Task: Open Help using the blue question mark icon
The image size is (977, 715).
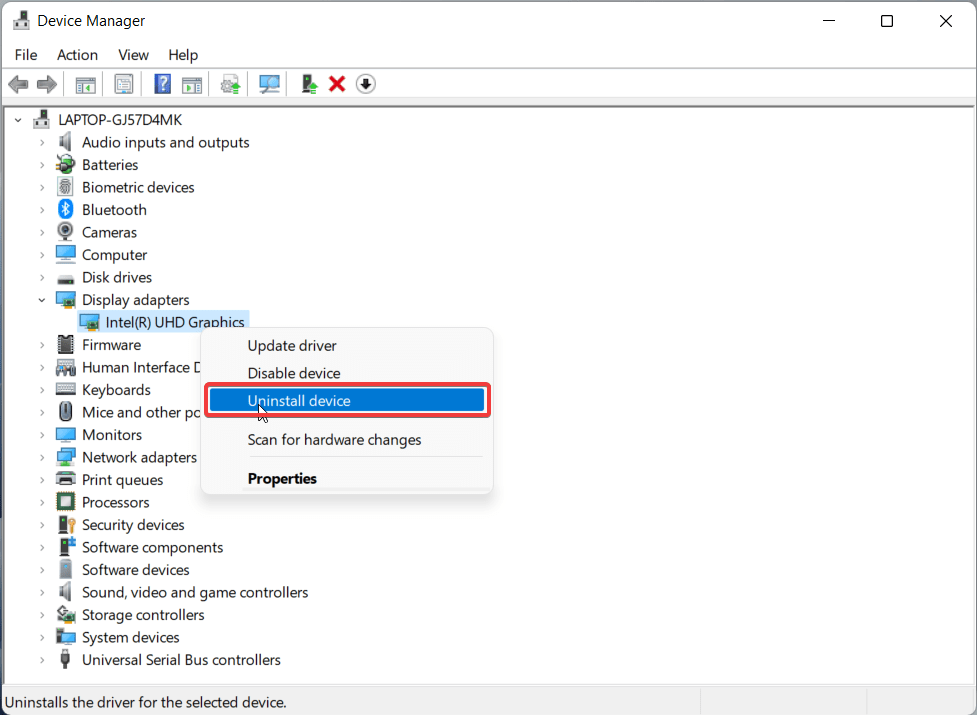Action: [162, 83]
